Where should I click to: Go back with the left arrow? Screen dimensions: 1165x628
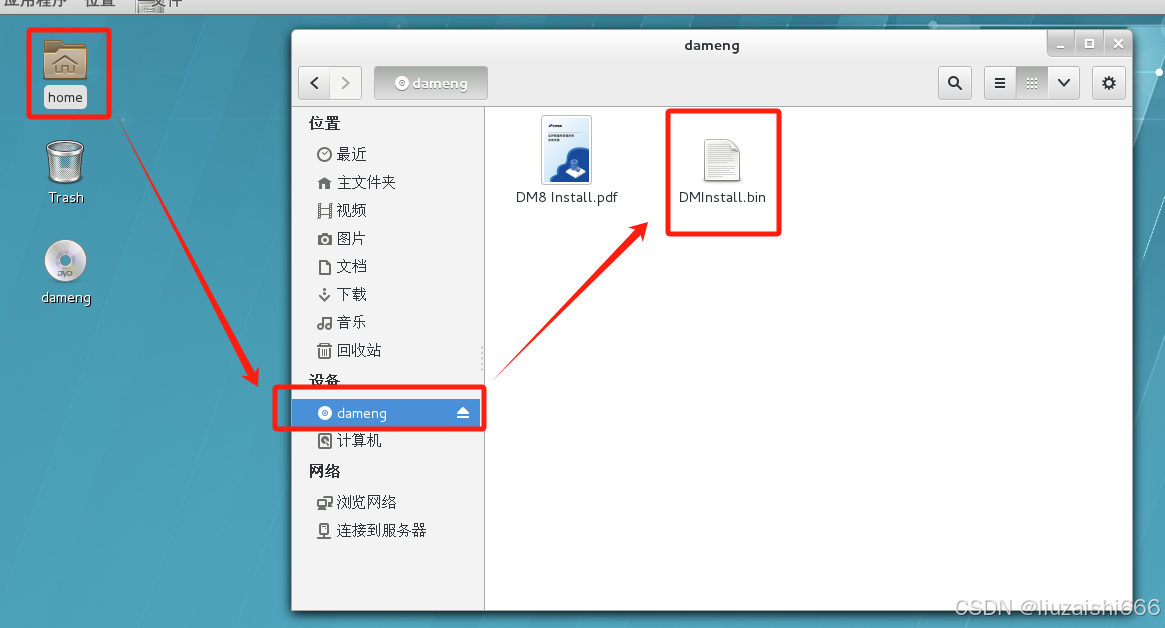(x=314, y=83)
